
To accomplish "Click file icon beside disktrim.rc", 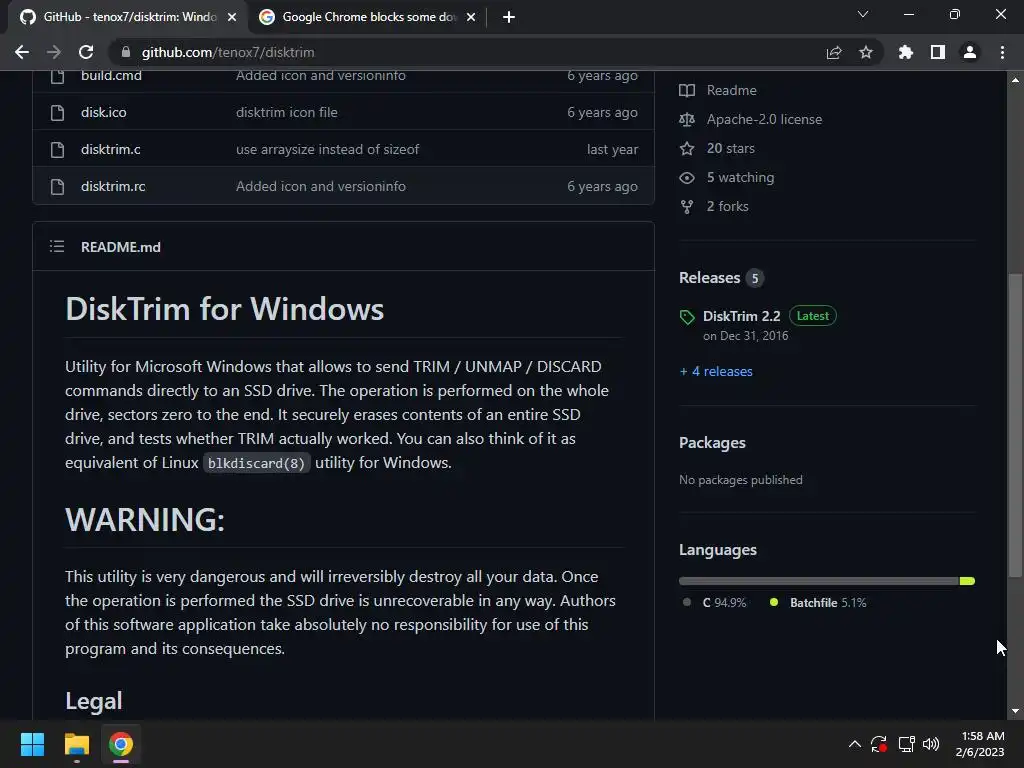I will pyautogui.click(x=57, y=187).
